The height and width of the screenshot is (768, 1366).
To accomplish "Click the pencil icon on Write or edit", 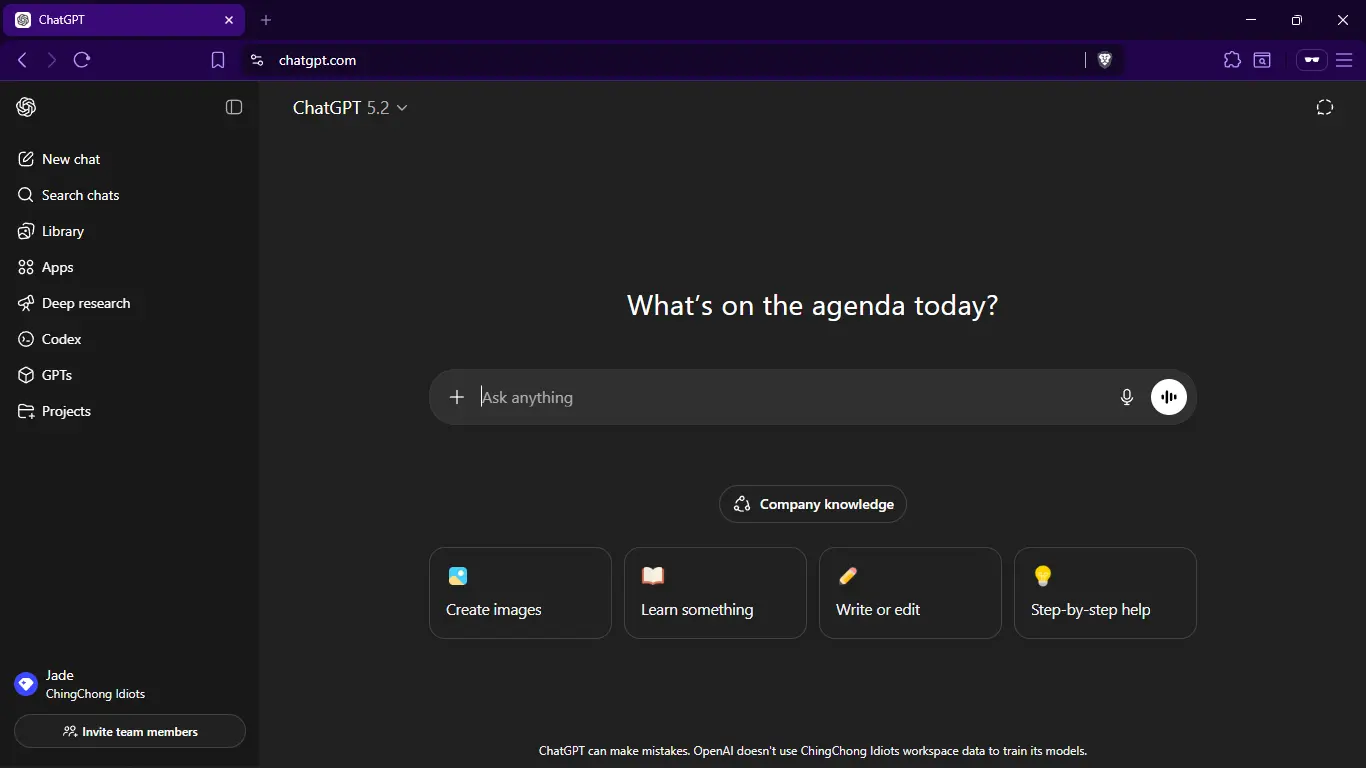I will [848, 576].
